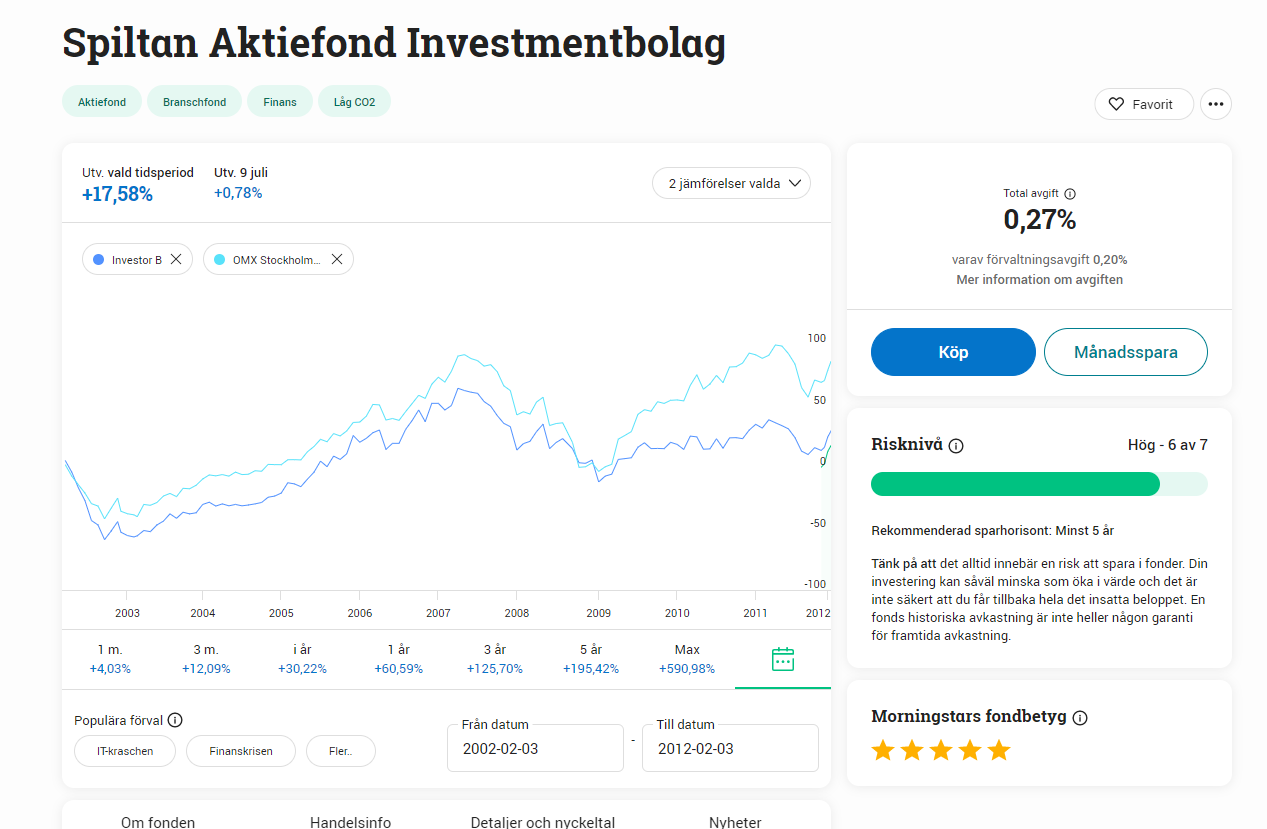Open 'Mer information om avgiften' link
Screen dimensions: 1267x829
[1039, 280]
